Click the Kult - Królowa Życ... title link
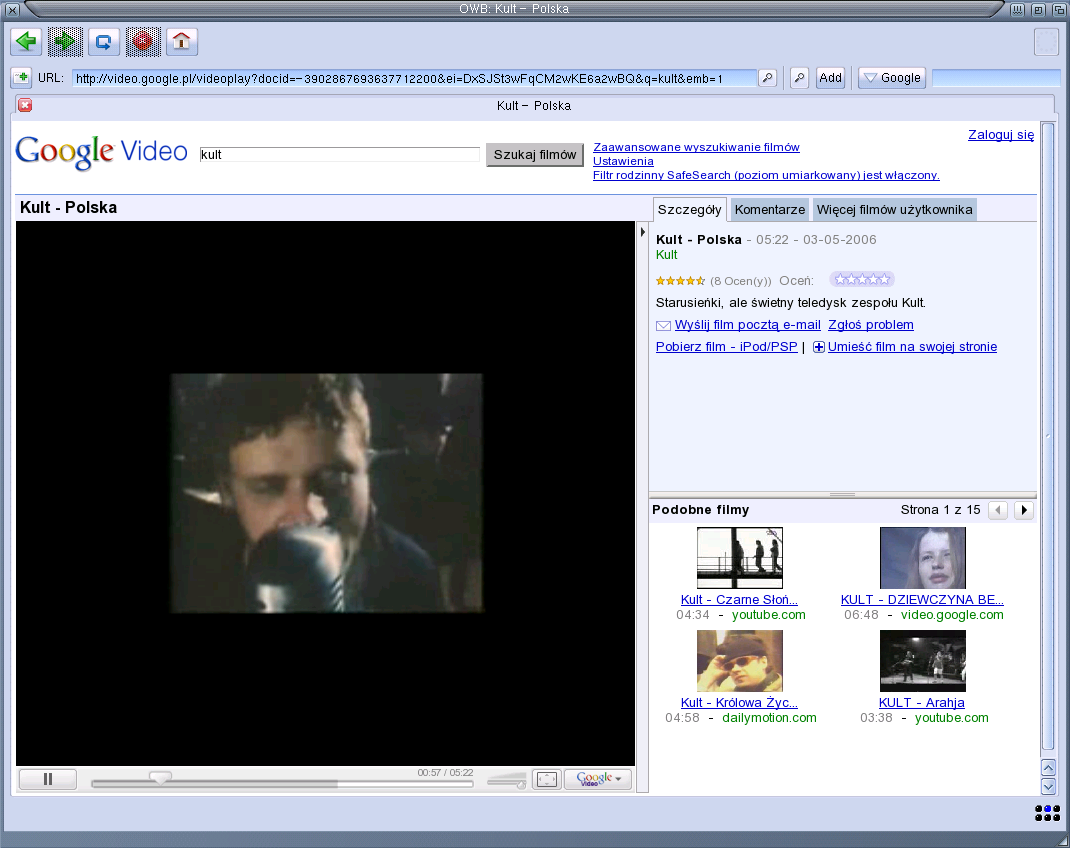Viewport: 1070px width, 848px height. tap(739, 703)
